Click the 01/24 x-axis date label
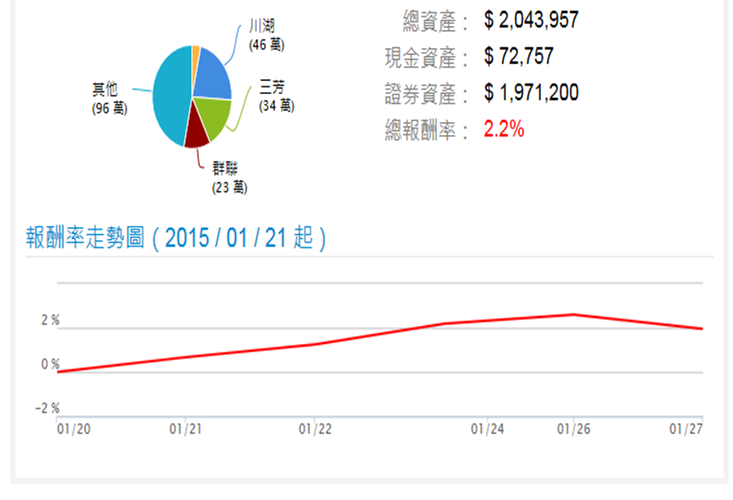This screenshot has height=500, width=733. (x=488, y=429)
